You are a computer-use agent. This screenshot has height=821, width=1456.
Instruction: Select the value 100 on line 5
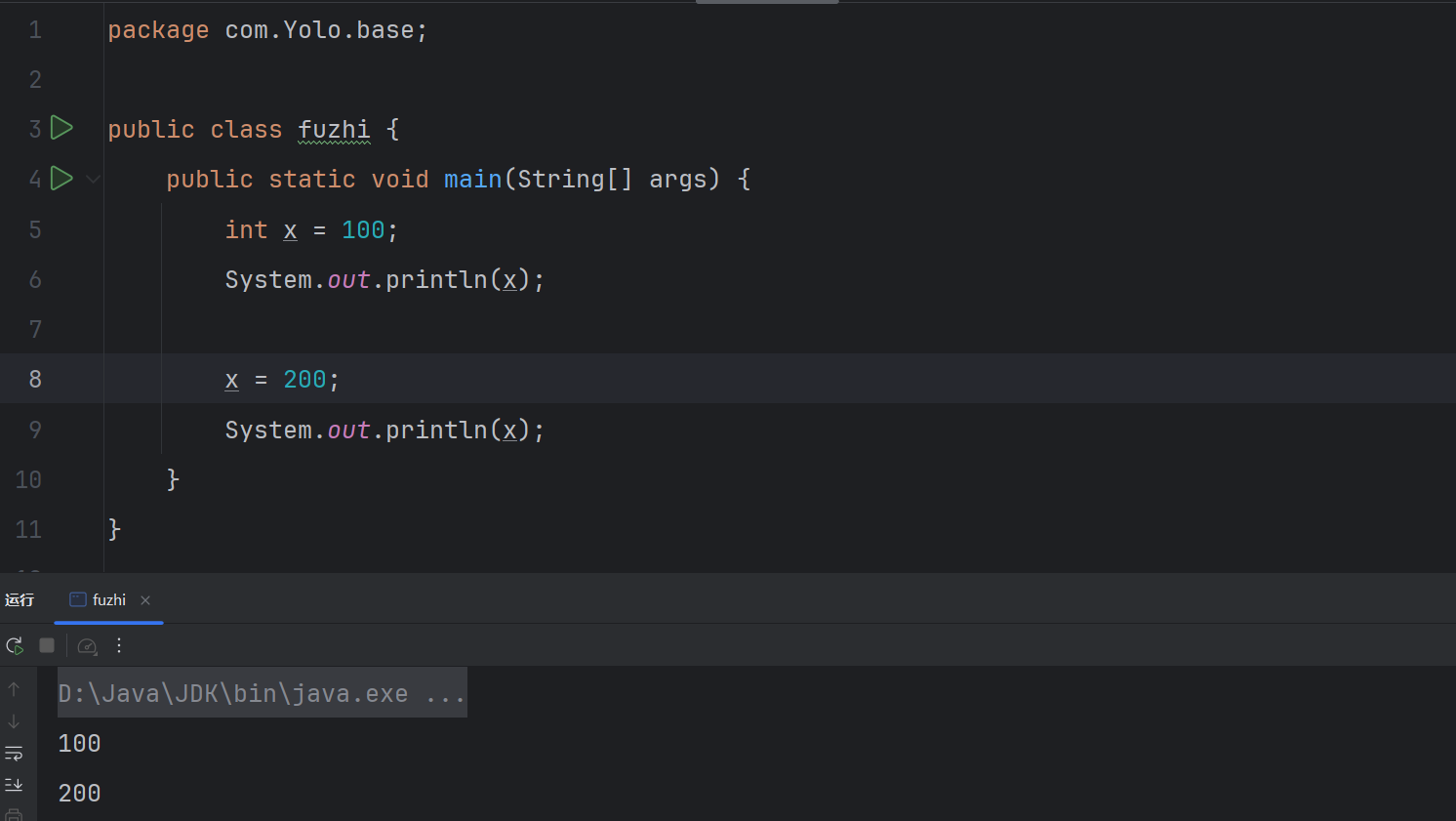363,229
